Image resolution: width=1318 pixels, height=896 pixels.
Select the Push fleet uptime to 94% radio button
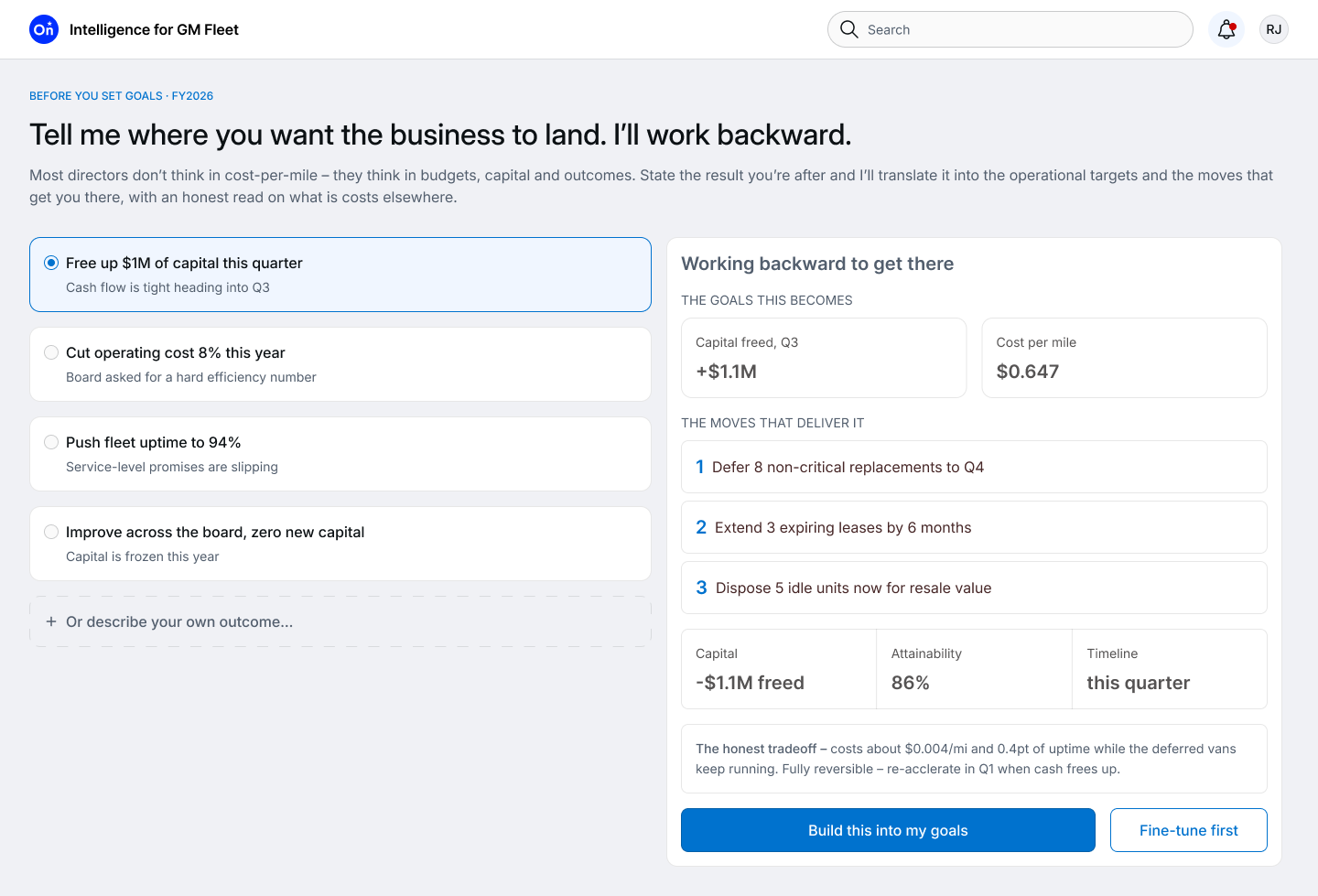[51, 442]
